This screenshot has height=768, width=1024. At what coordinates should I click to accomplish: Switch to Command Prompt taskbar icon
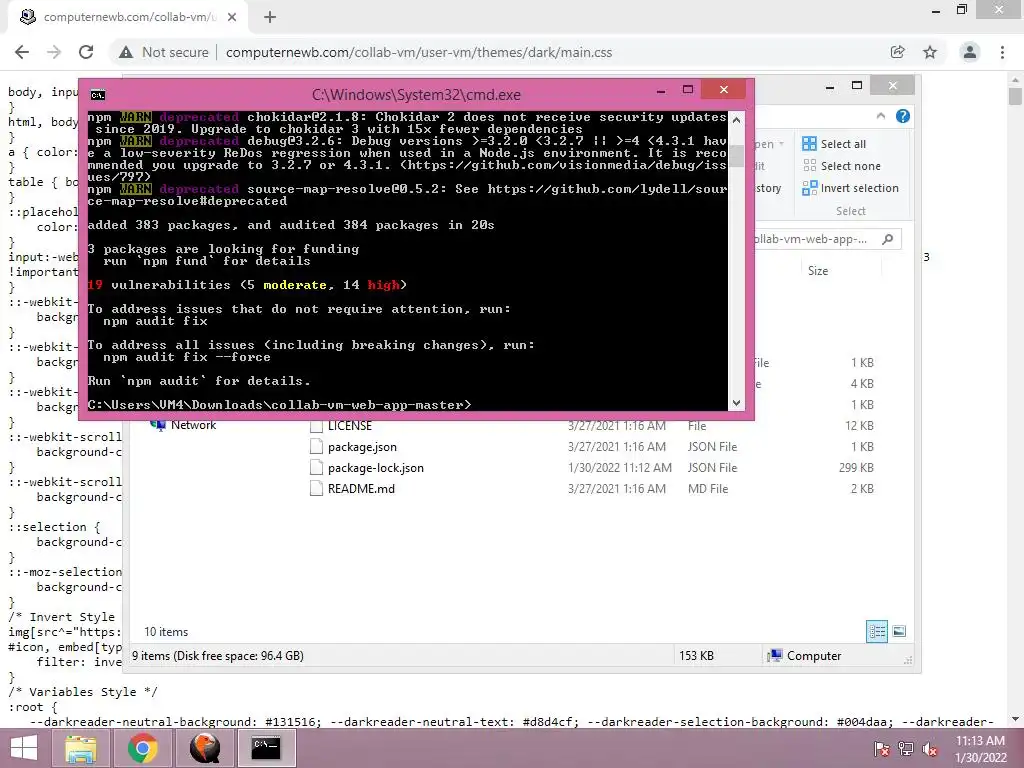point(266,748)
